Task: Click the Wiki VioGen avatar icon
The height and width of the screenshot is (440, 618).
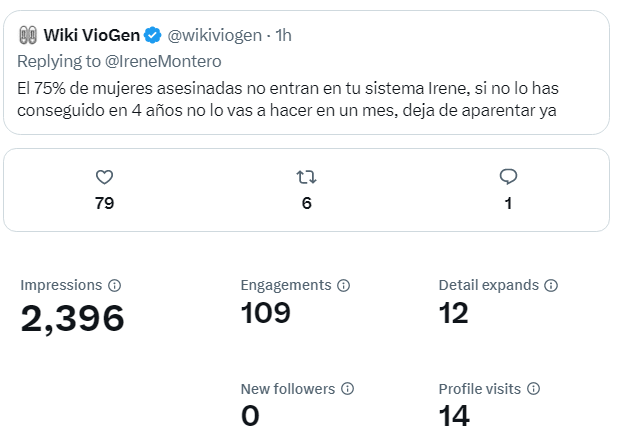Action: [27, 36]
